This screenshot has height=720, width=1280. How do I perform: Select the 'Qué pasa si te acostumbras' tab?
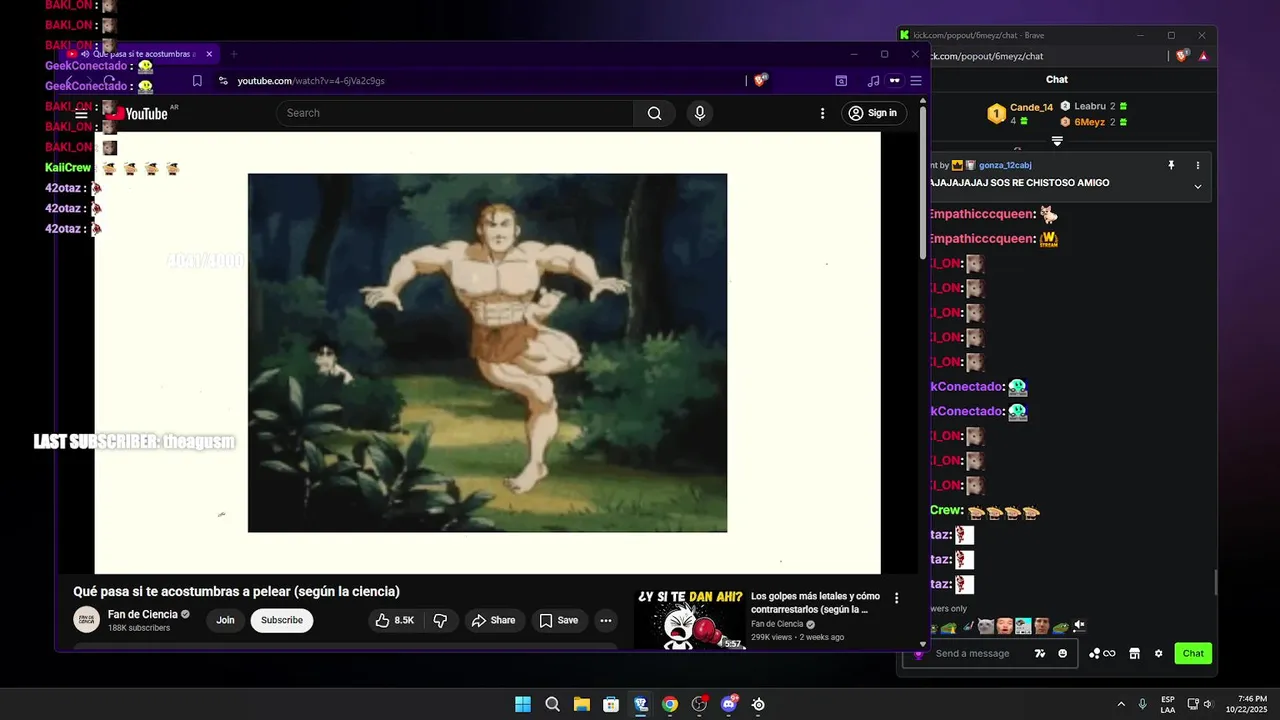pos(140,54)
